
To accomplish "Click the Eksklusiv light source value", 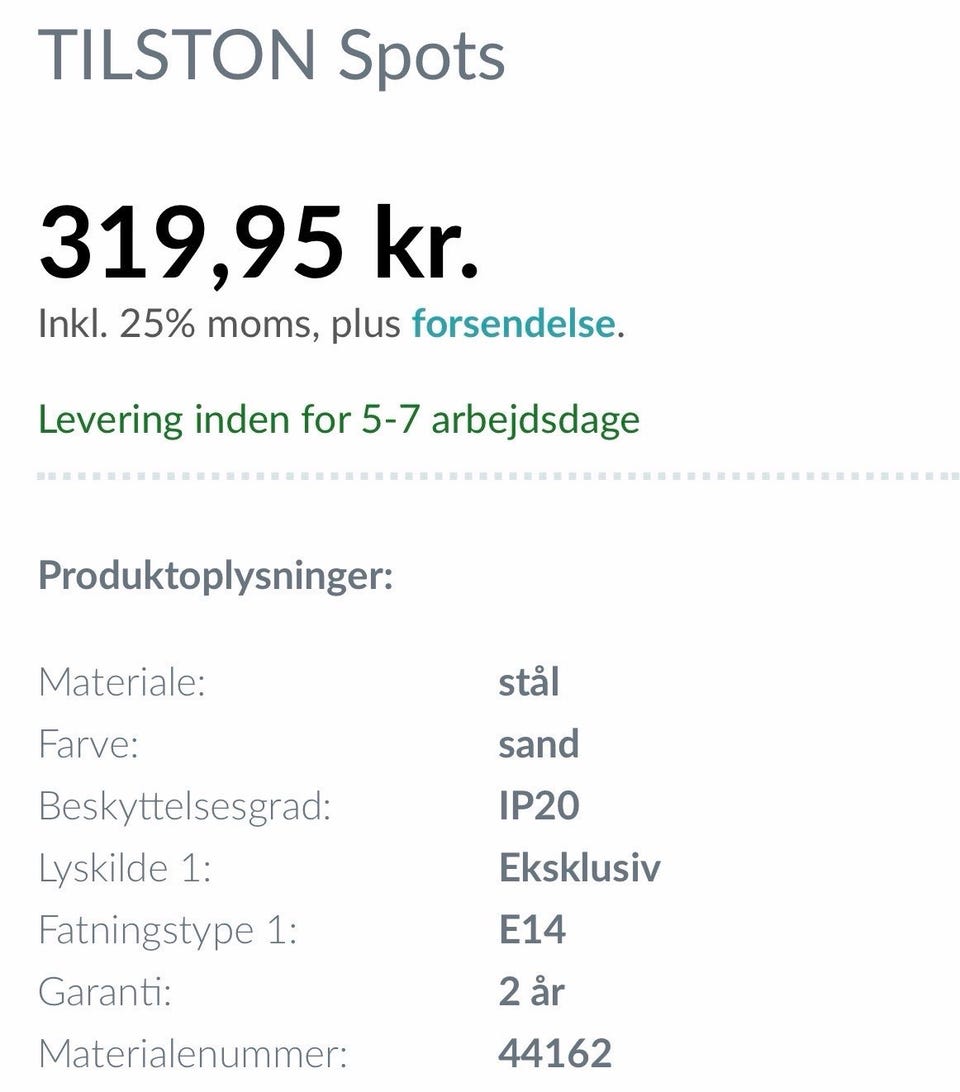I will pos(579,868).
